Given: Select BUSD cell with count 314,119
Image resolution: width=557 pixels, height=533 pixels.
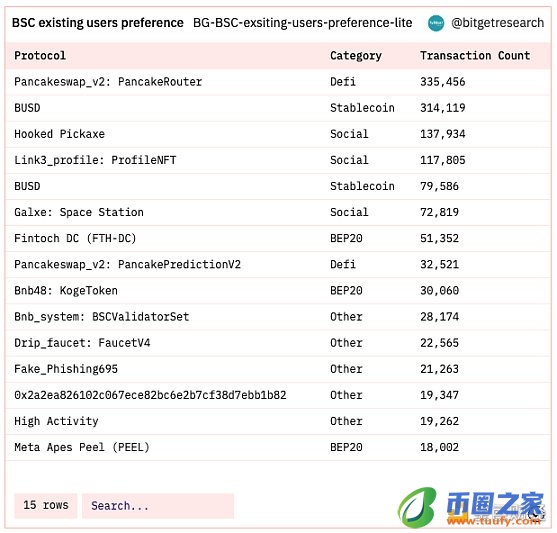Looking at the screenshot, I should 27,108.
